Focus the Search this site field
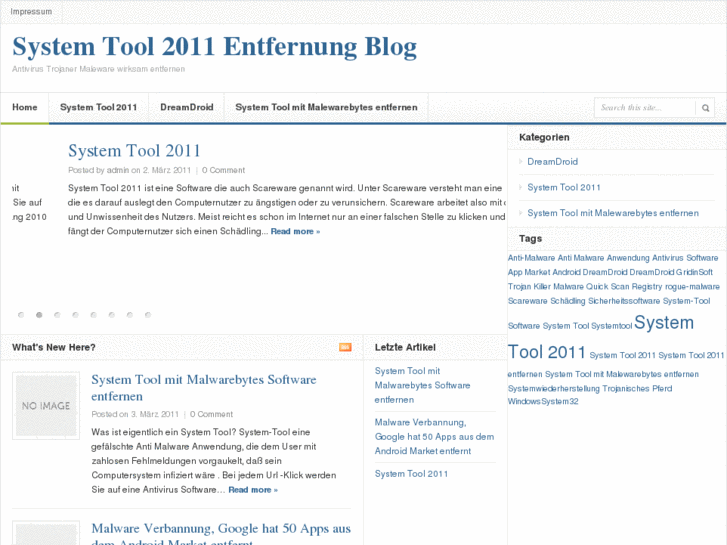727x545 pixels. 644,108
